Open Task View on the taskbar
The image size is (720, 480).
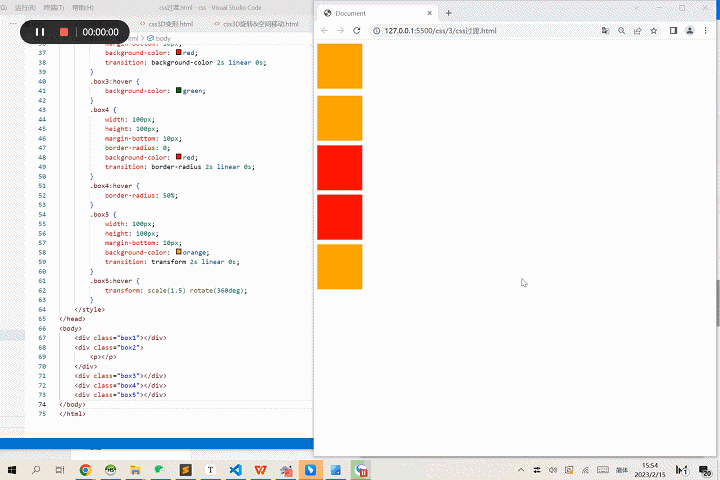point(60,470)
